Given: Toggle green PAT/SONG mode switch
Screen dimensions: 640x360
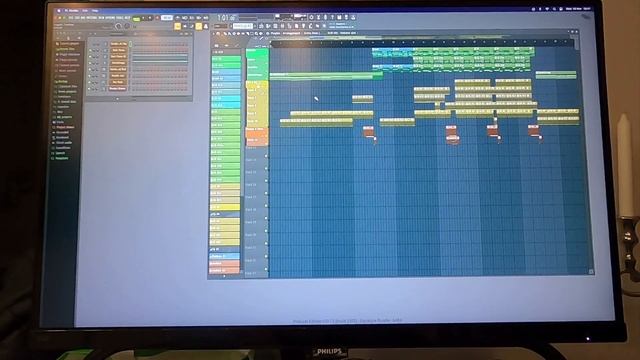Looking at the screenshot, I should tap(136, 19).
